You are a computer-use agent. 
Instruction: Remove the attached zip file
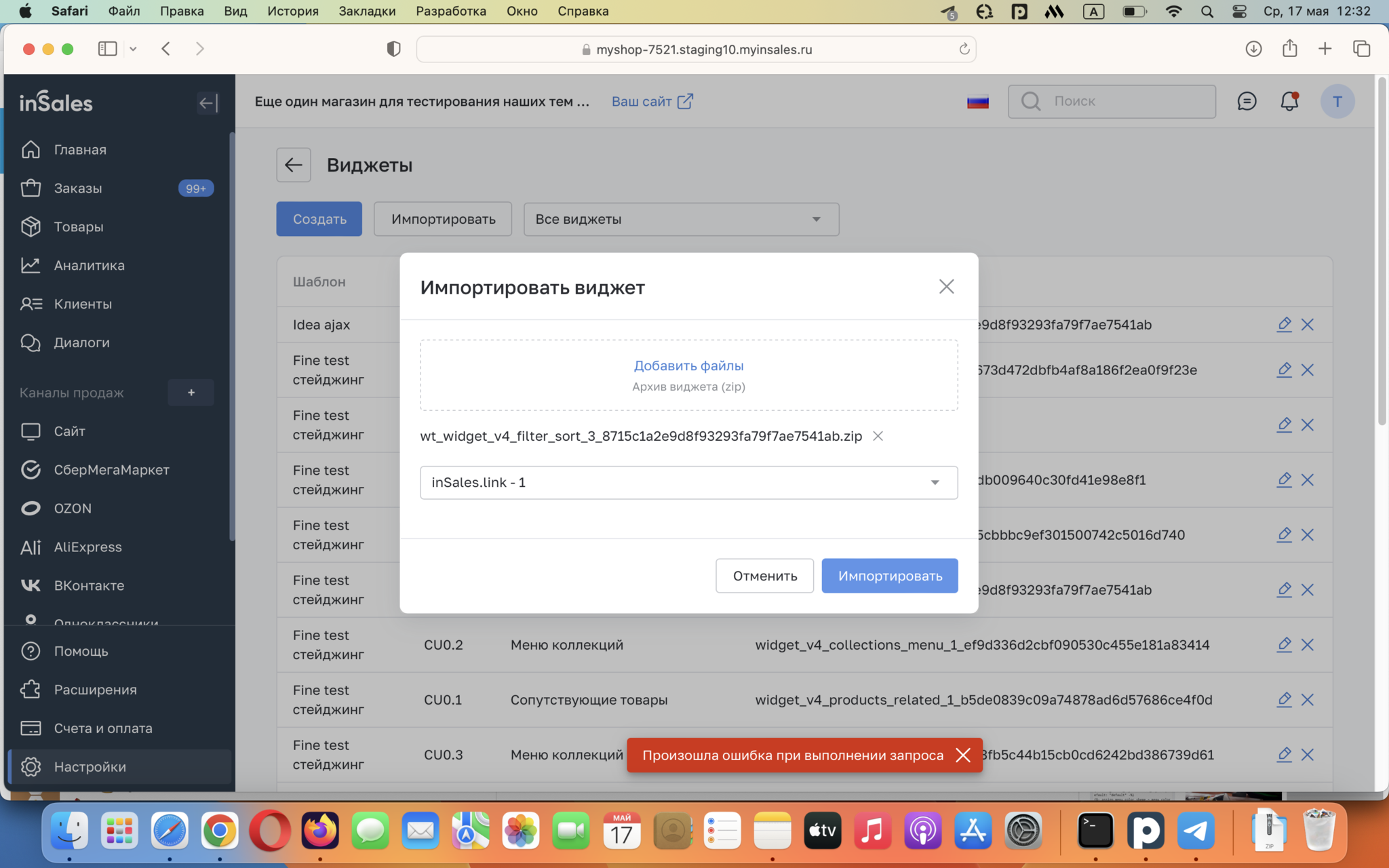click(x=878, y=436)
